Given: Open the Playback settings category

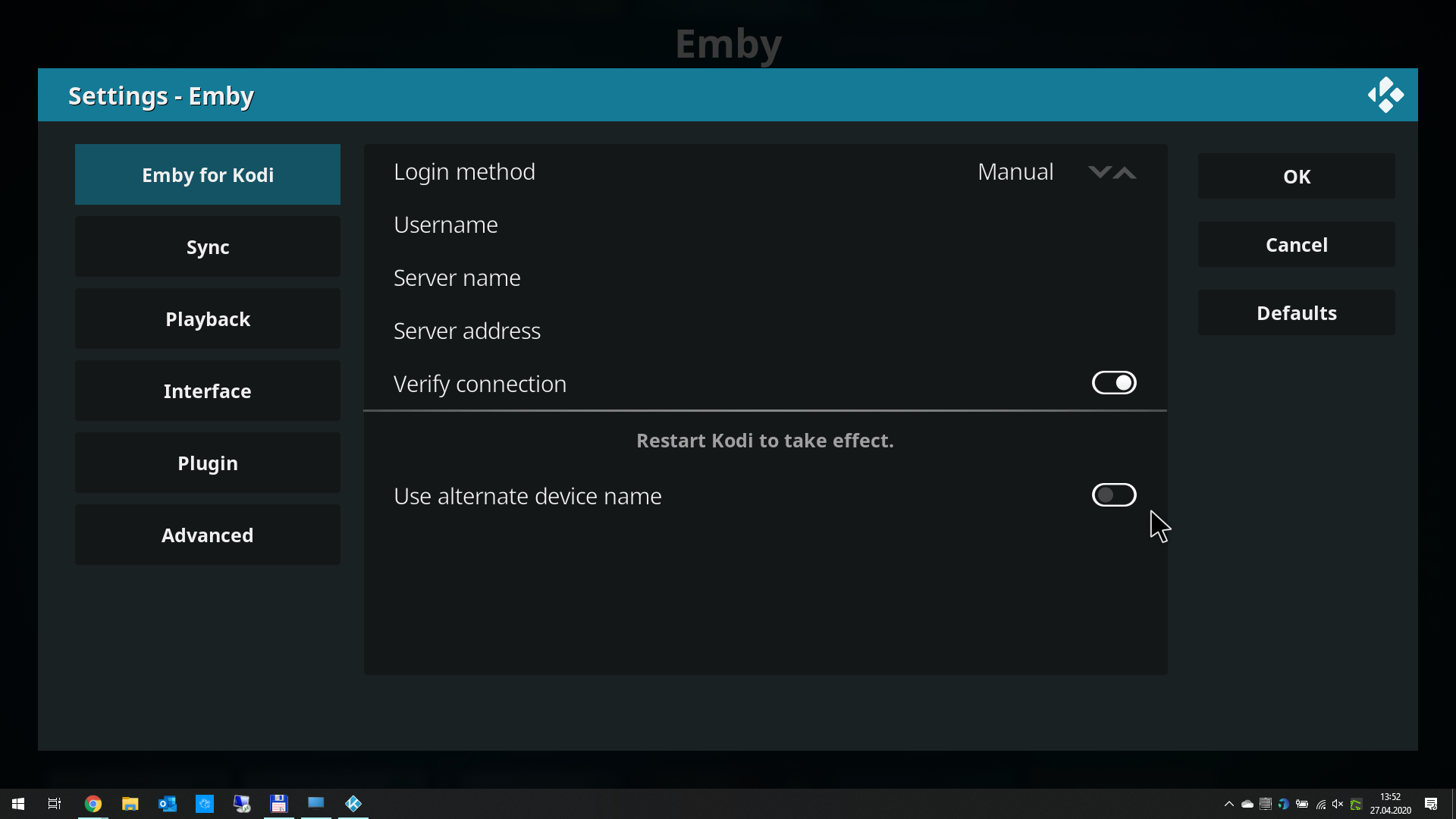Looking at the screenshot, I should coord(208,318).
